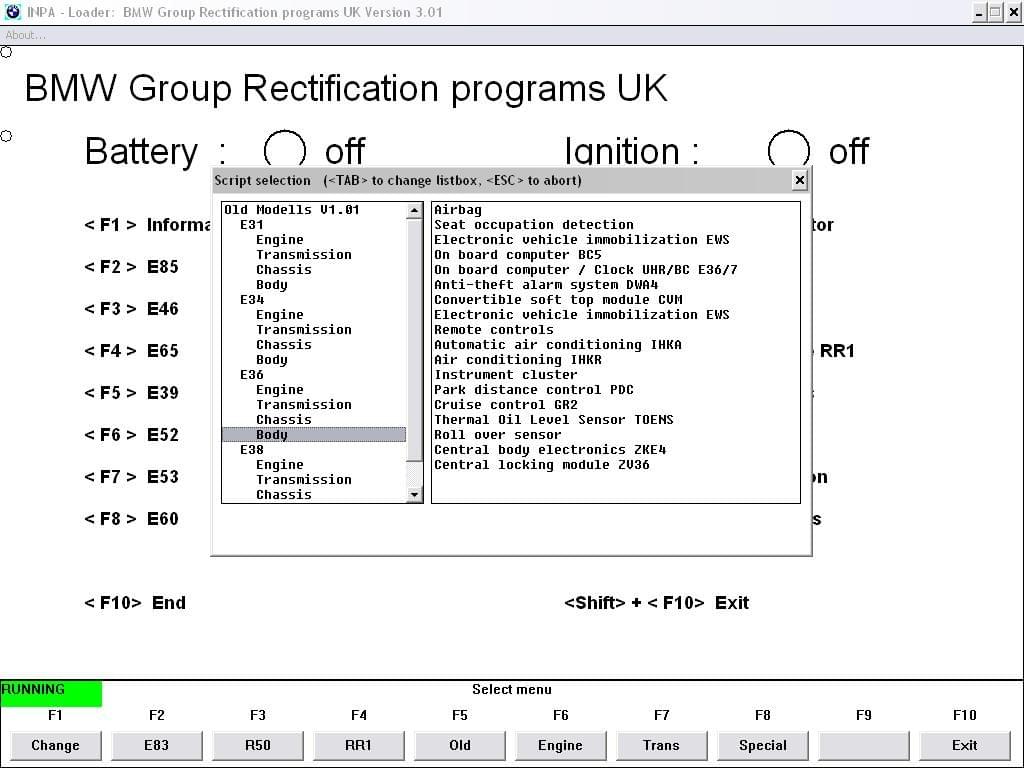
Task: Choose first Electronic vehicle immobilization EWS entry
Action: coord(582,240)
